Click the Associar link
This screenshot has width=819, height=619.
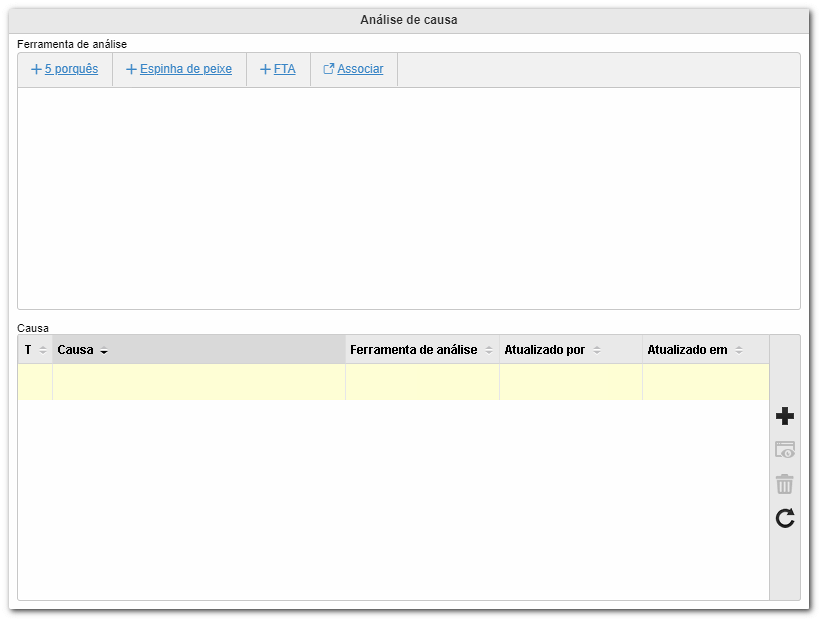tap(360, 69)
